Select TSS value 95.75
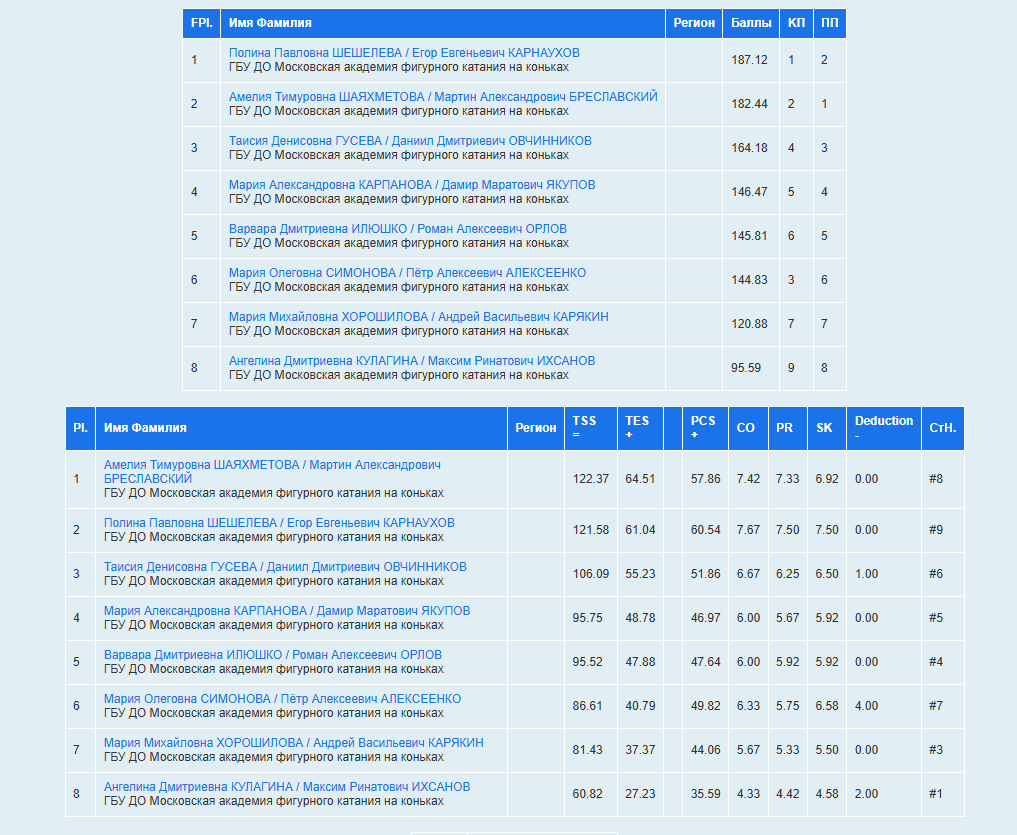The image size is (1017, 835). click(x=588, y=618)
